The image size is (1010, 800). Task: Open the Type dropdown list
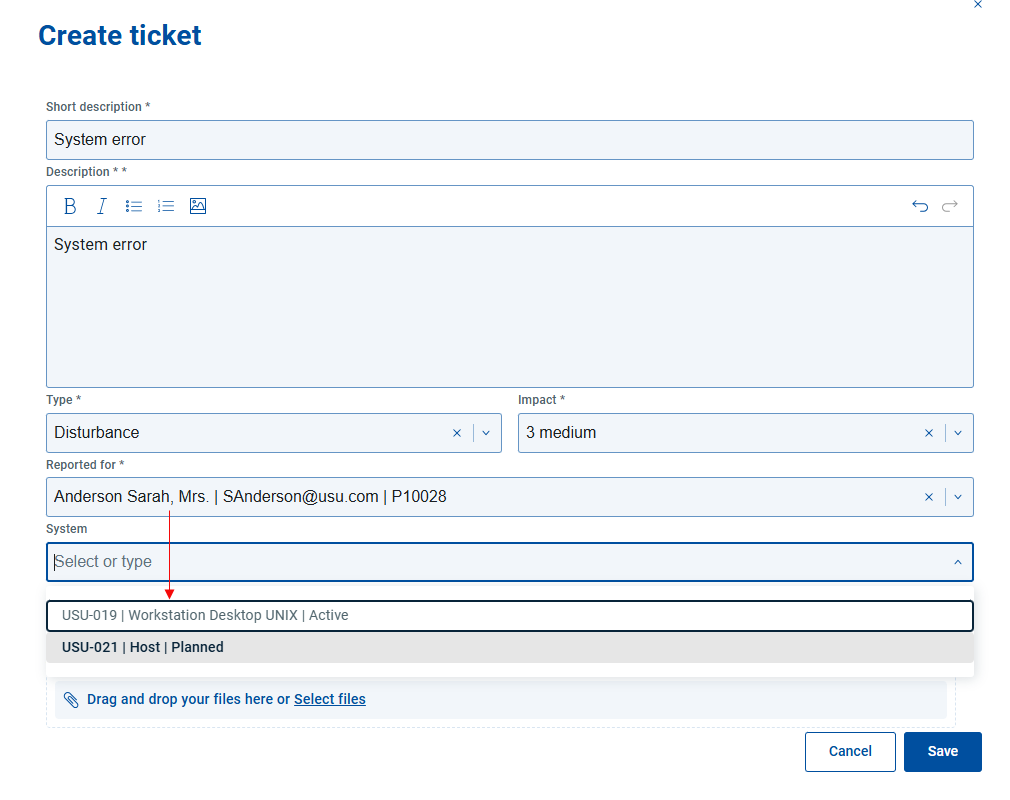click(x=486, y=433)
